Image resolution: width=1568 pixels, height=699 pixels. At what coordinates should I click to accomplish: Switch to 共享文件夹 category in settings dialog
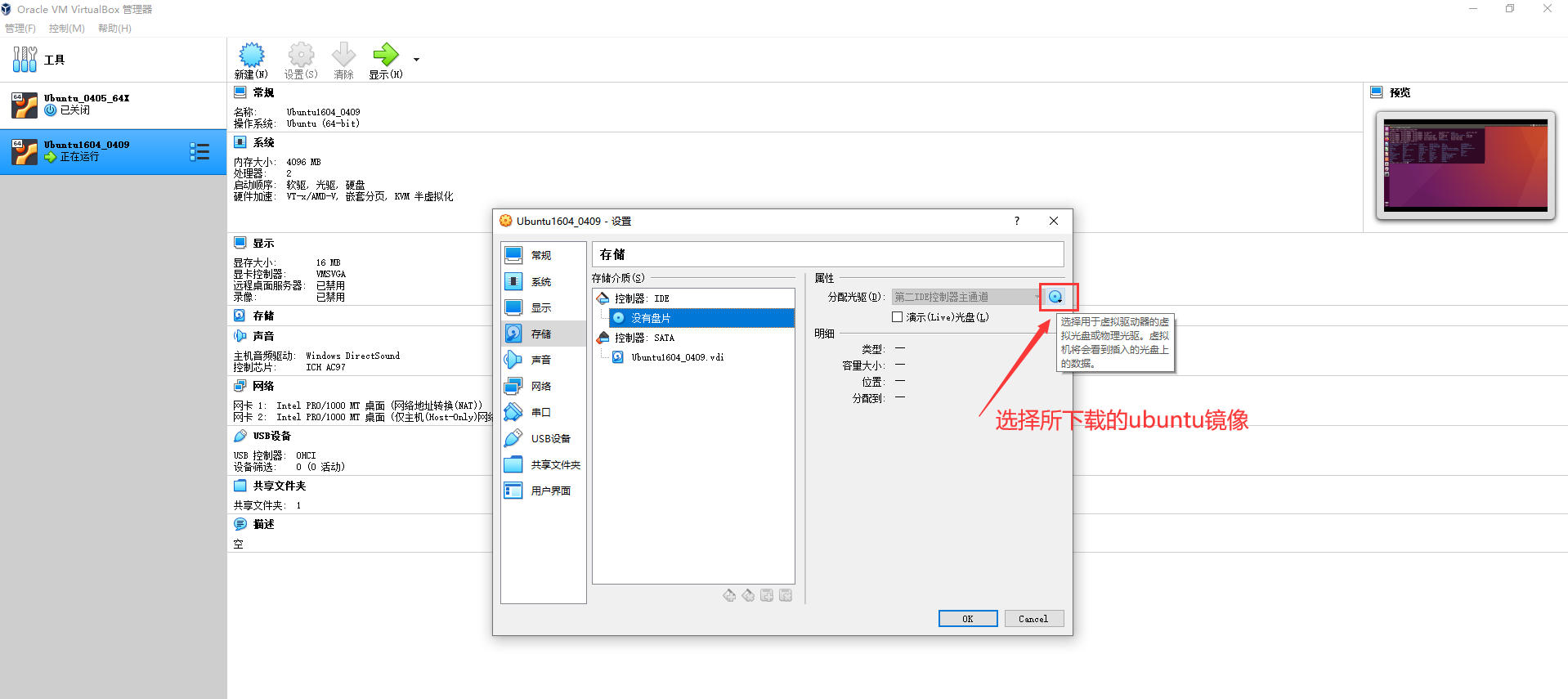[544, 464]
